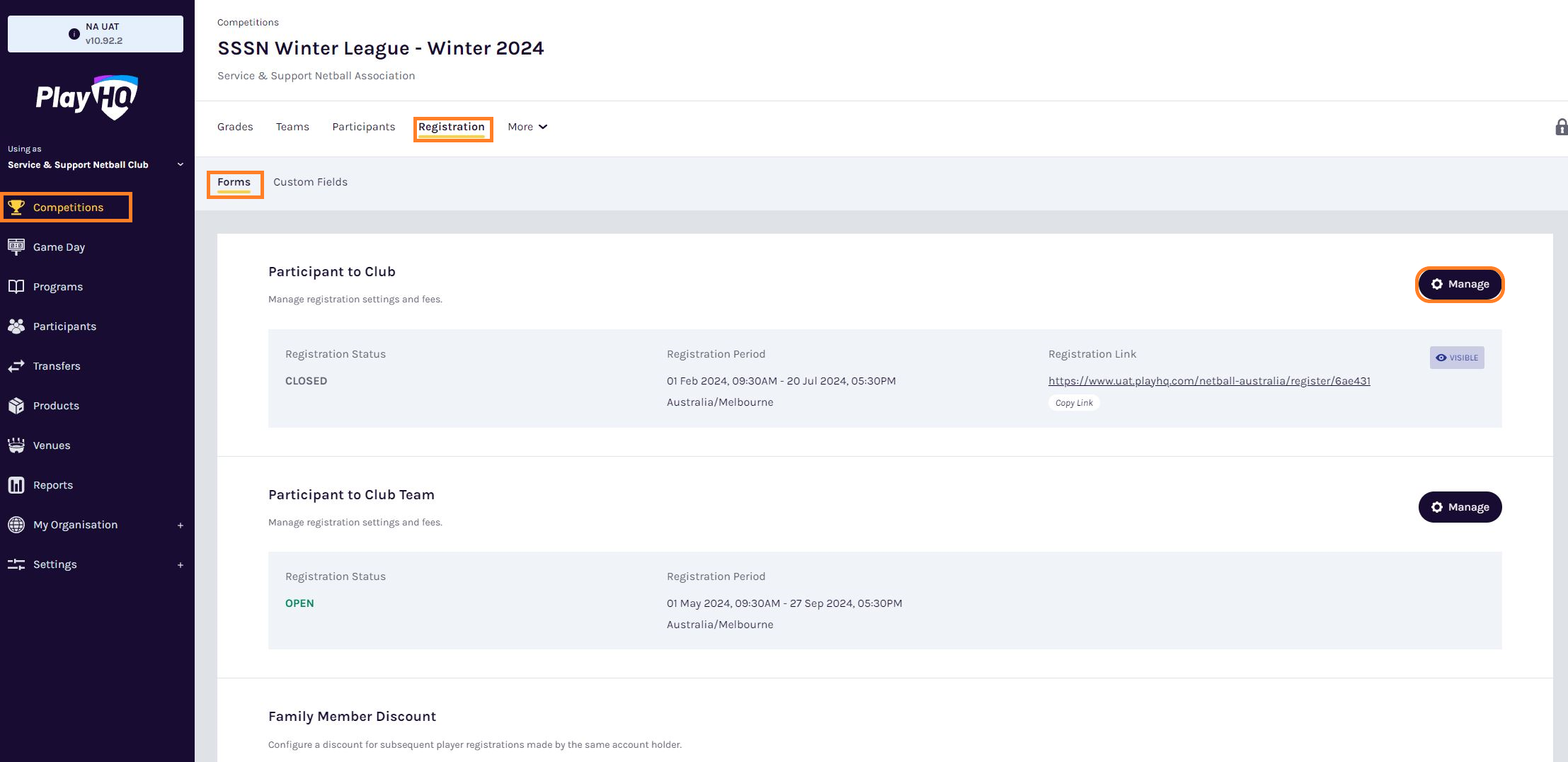The image size is (1568, 762).
Task: Click the Settings sliders icon
Action: click(x=16, y=564)
